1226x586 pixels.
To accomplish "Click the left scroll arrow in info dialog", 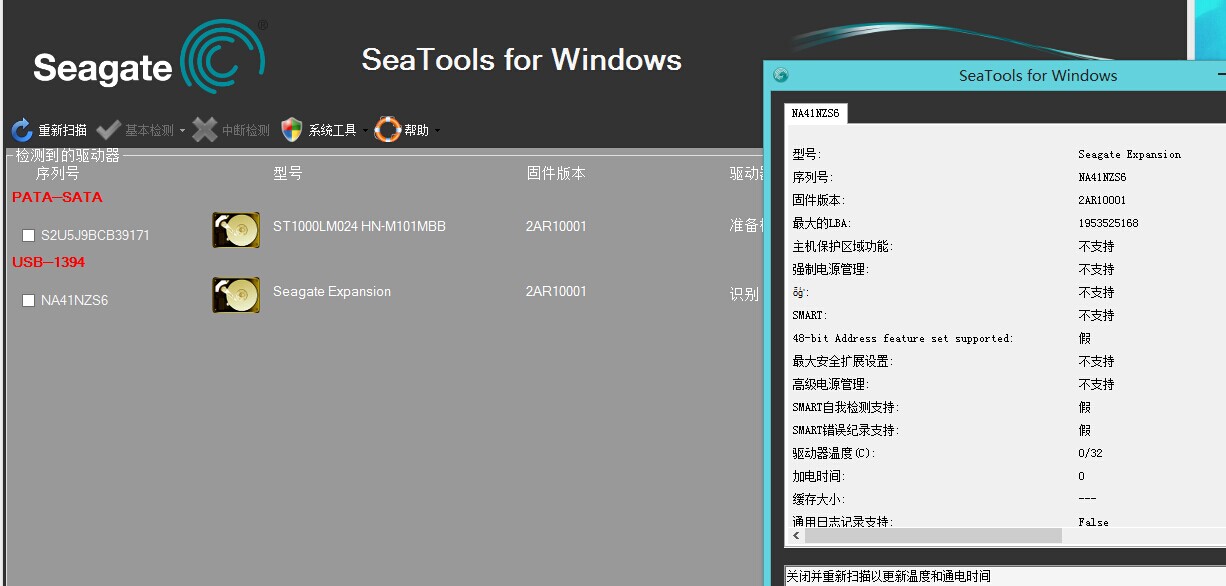I will [796, 536].
